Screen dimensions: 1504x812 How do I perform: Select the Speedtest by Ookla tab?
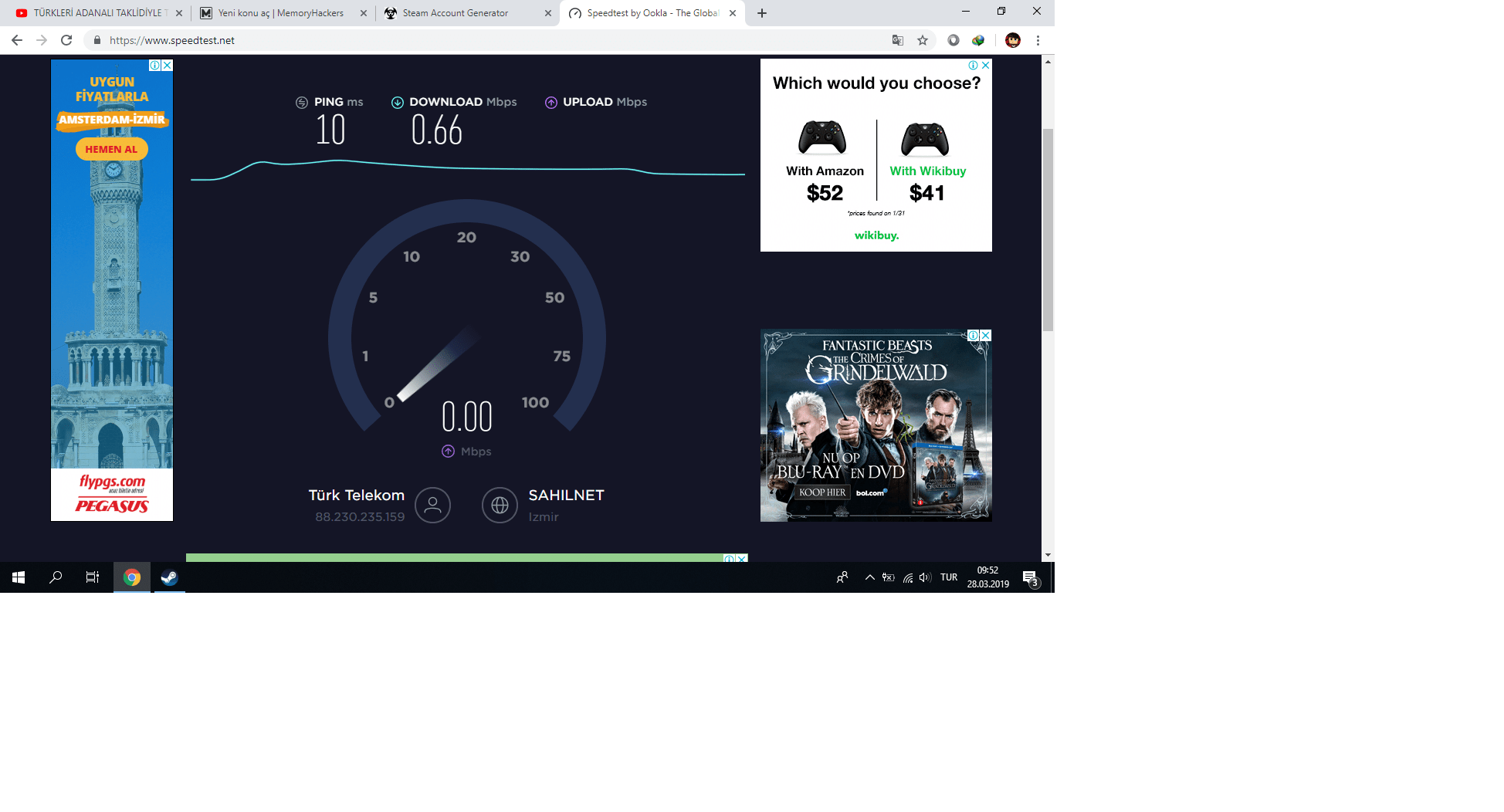653,13
